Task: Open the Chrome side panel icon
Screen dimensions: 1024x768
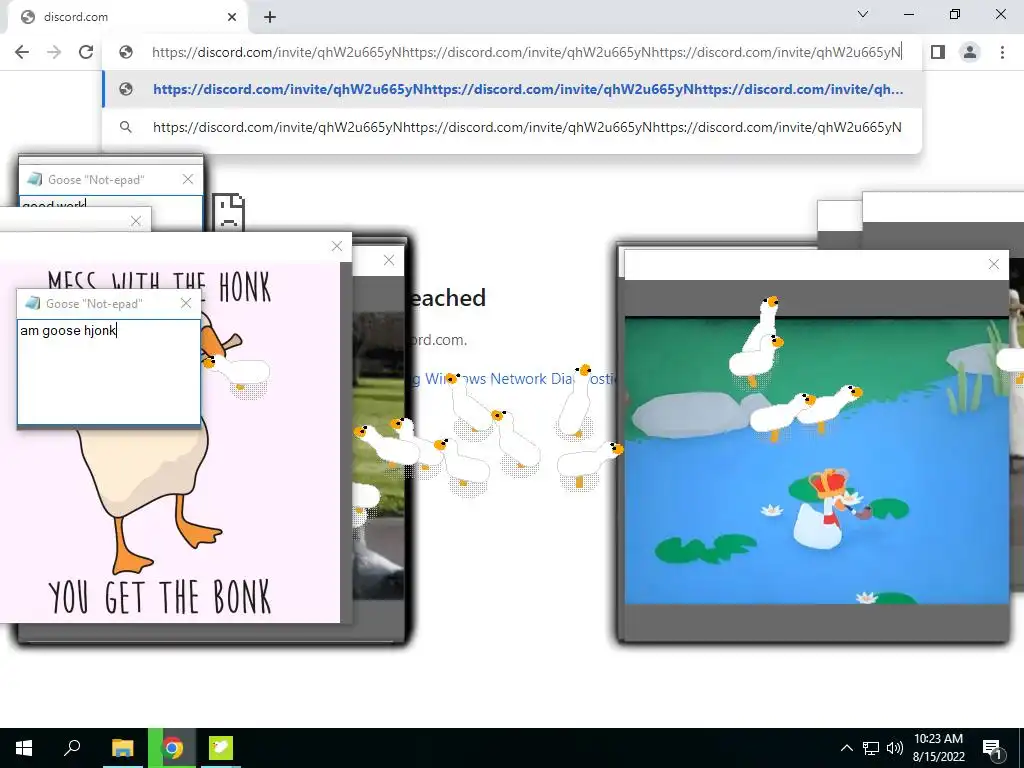Action: (938, 52)
